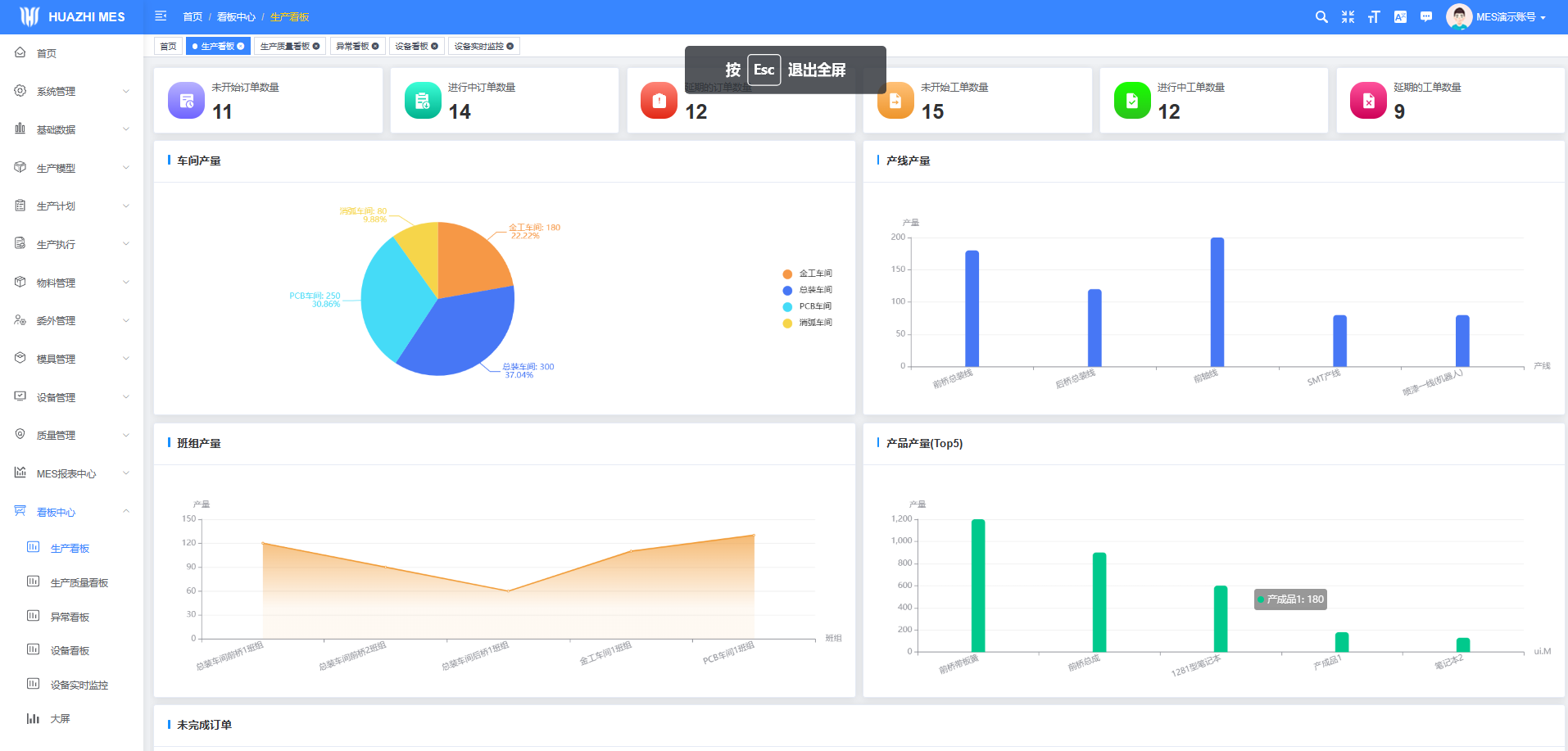The height and width of the screenshot is (751, 1568).
Task: Collapse the 看板中心 sidebar menu
Action: point(71,512)
